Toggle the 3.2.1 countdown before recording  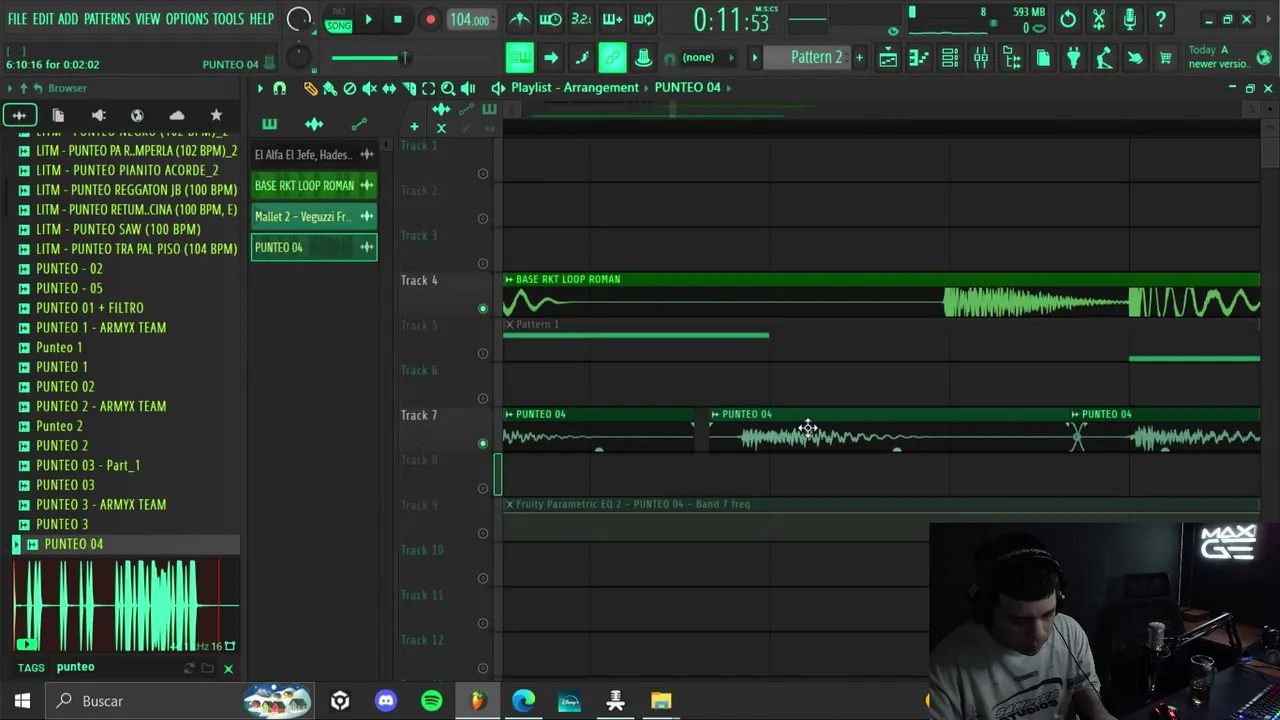coord(581,19)
